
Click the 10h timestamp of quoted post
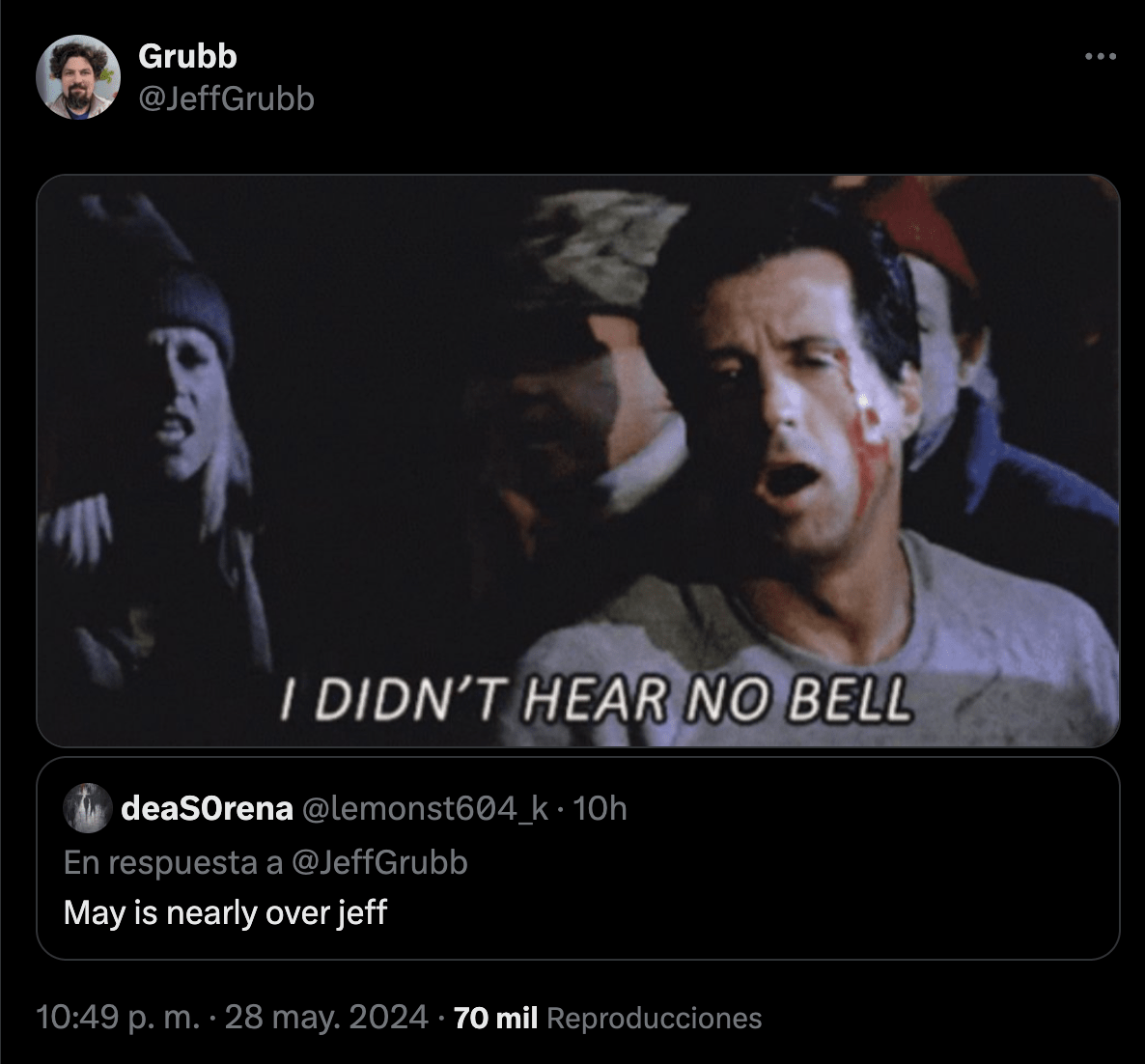[x=600, y=808]
